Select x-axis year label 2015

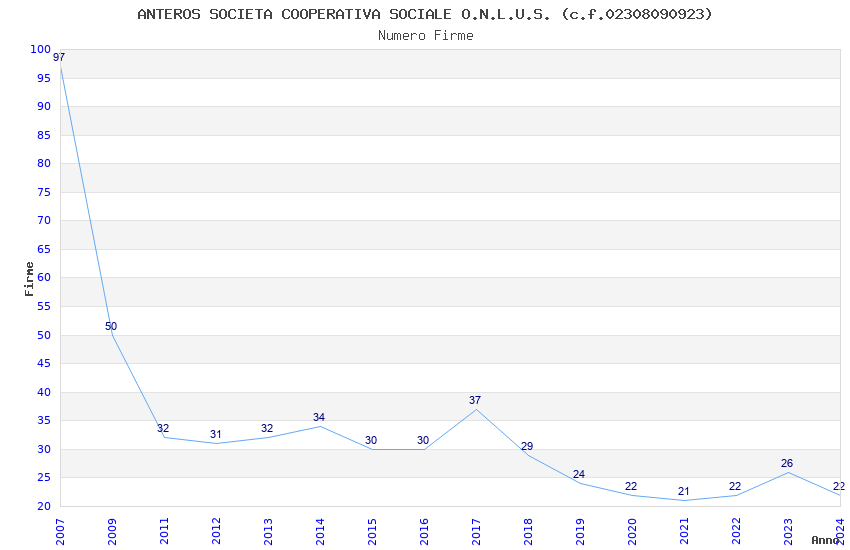point(372,531)
